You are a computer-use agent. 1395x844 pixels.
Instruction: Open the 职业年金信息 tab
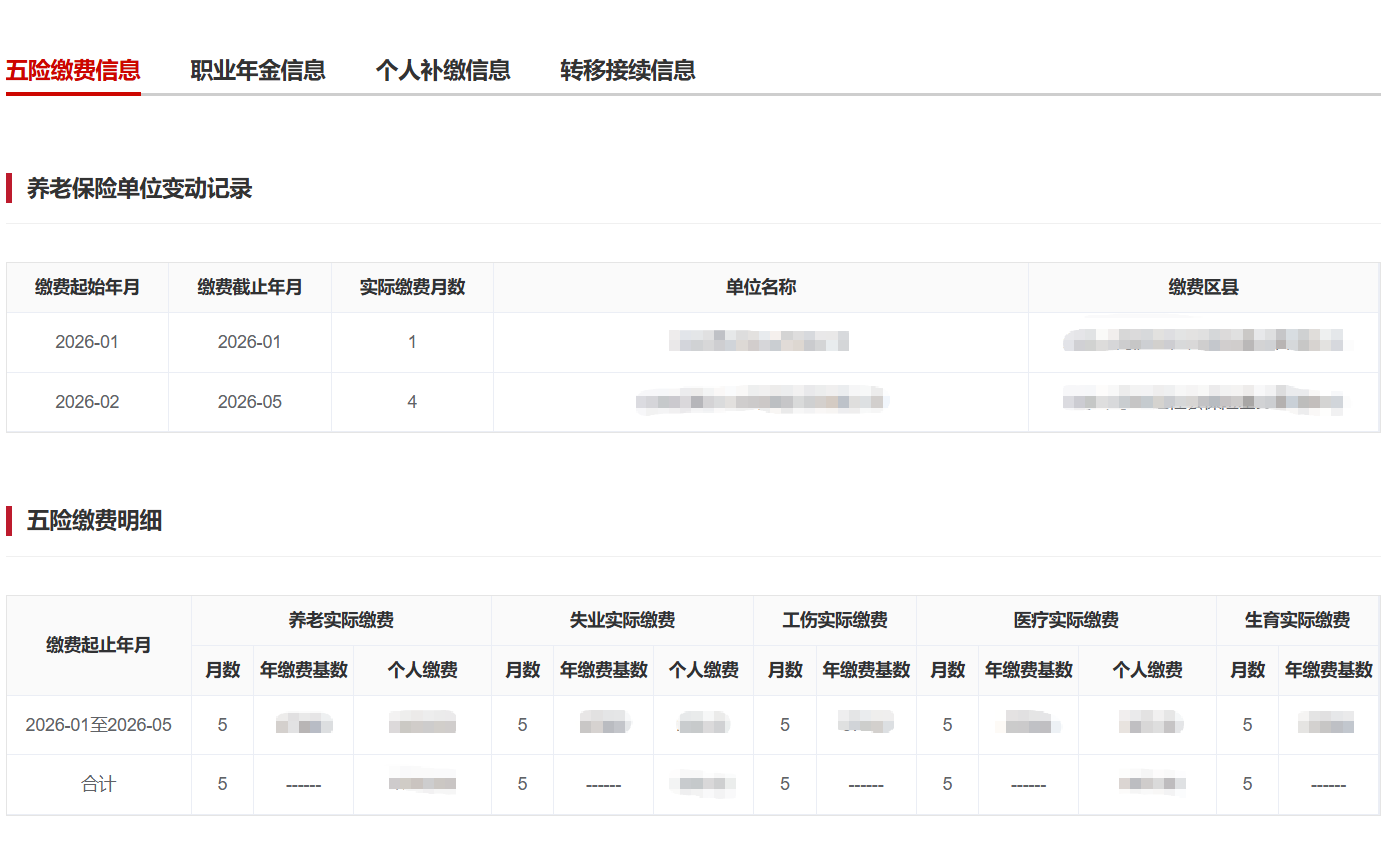coord(258,70)
